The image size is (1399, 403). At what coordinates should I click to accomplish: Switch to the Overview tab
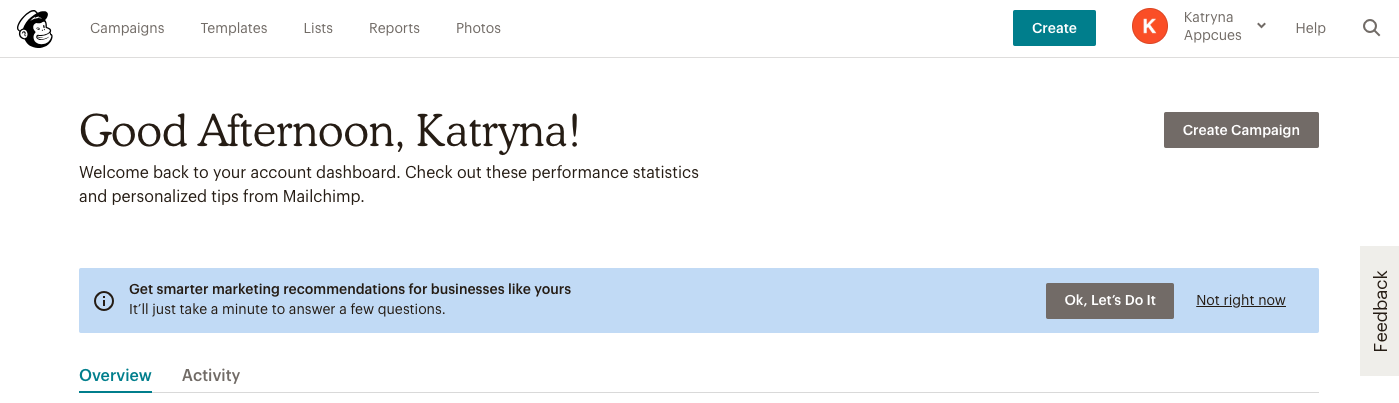click(115, 376)
